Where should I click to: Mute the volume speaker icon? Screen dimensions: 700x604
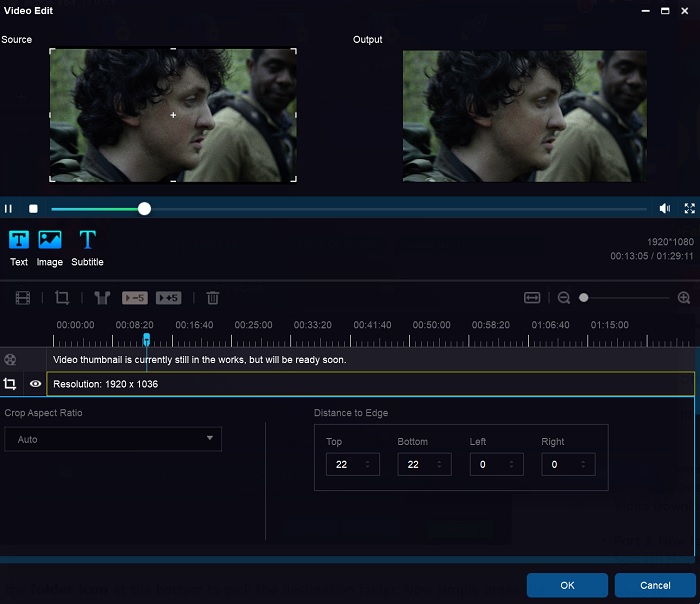665,208
